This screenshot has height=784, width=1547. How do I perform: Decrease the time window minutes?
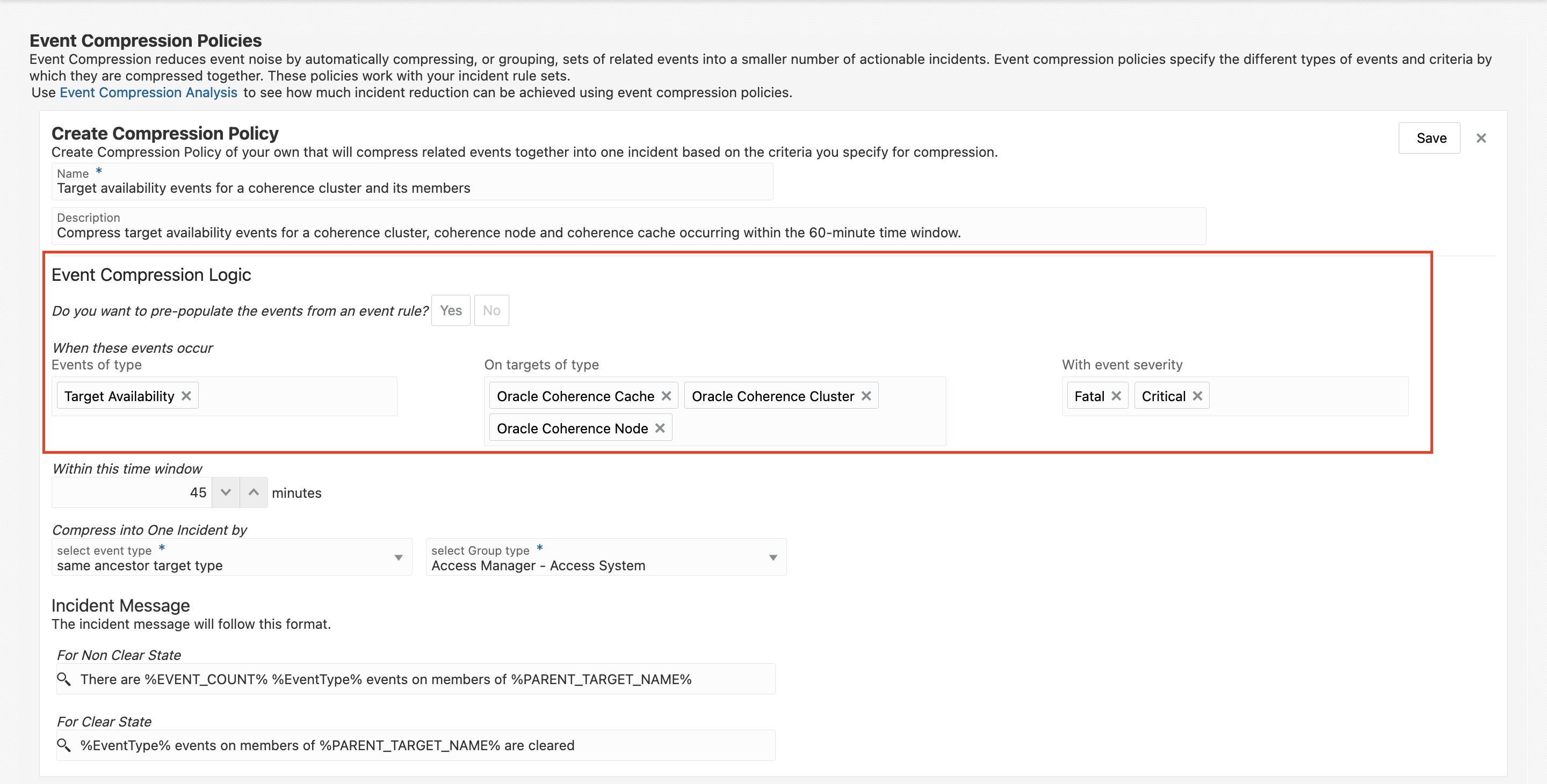click(226, 492)
